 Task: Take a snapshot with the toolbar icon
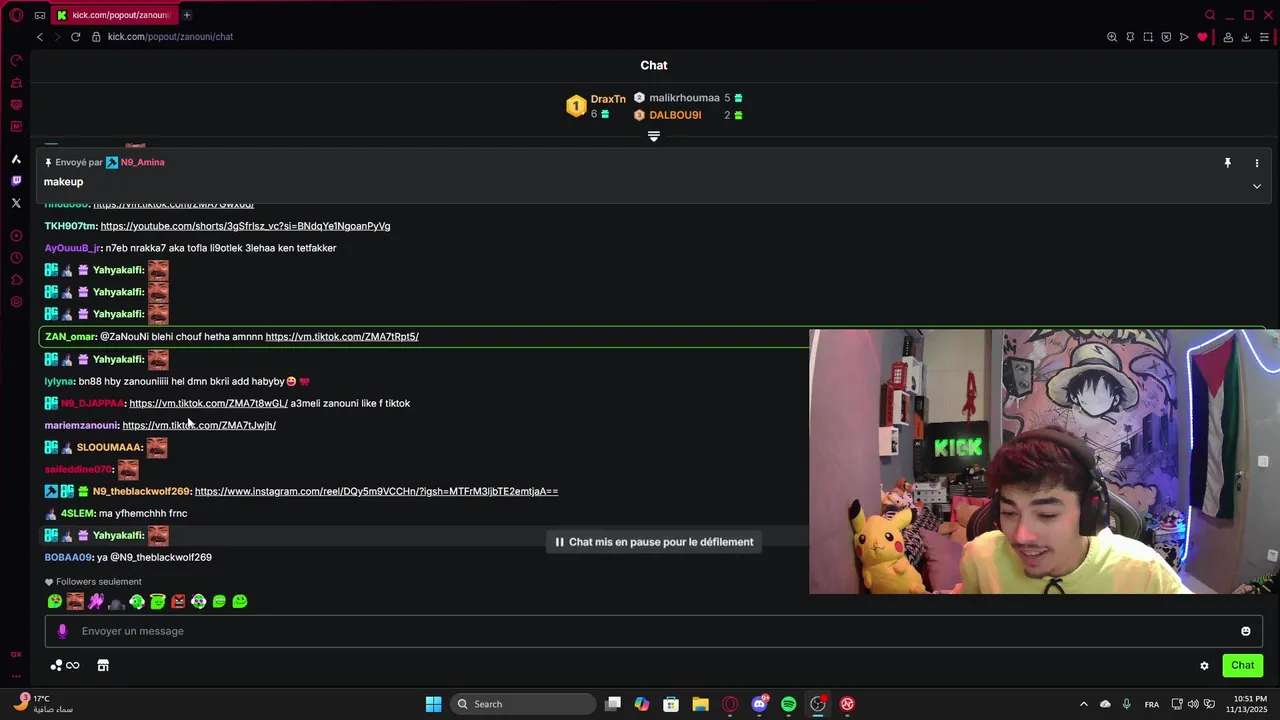click(1148, 37)
